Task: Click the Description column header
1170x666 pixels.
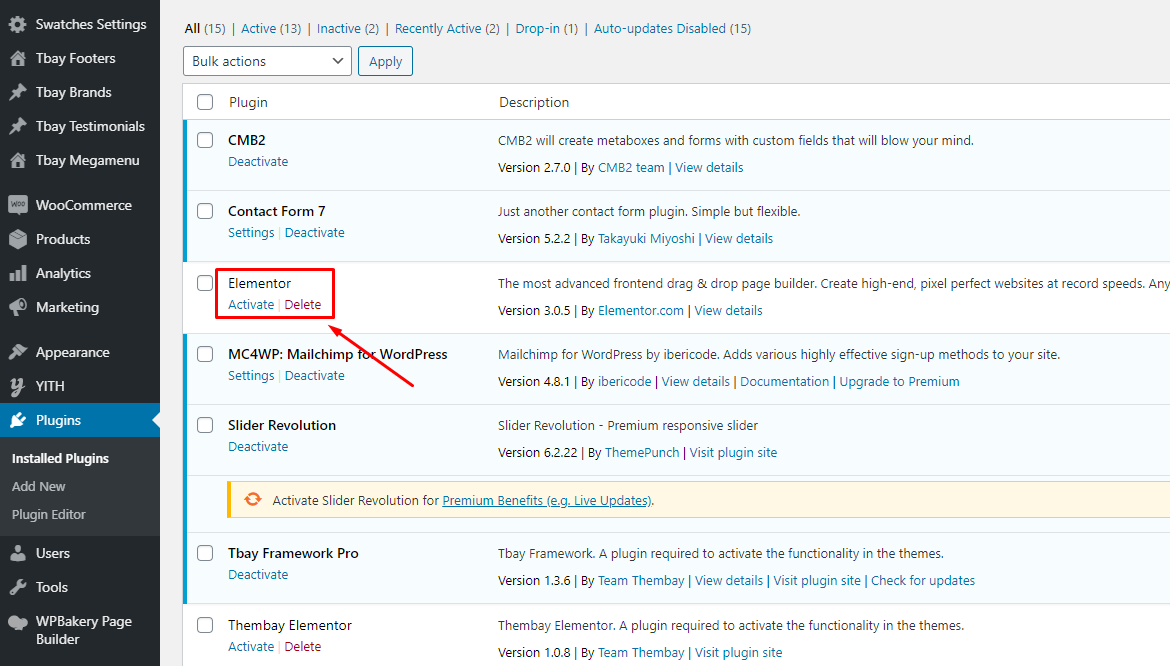Action: point(534,102)
